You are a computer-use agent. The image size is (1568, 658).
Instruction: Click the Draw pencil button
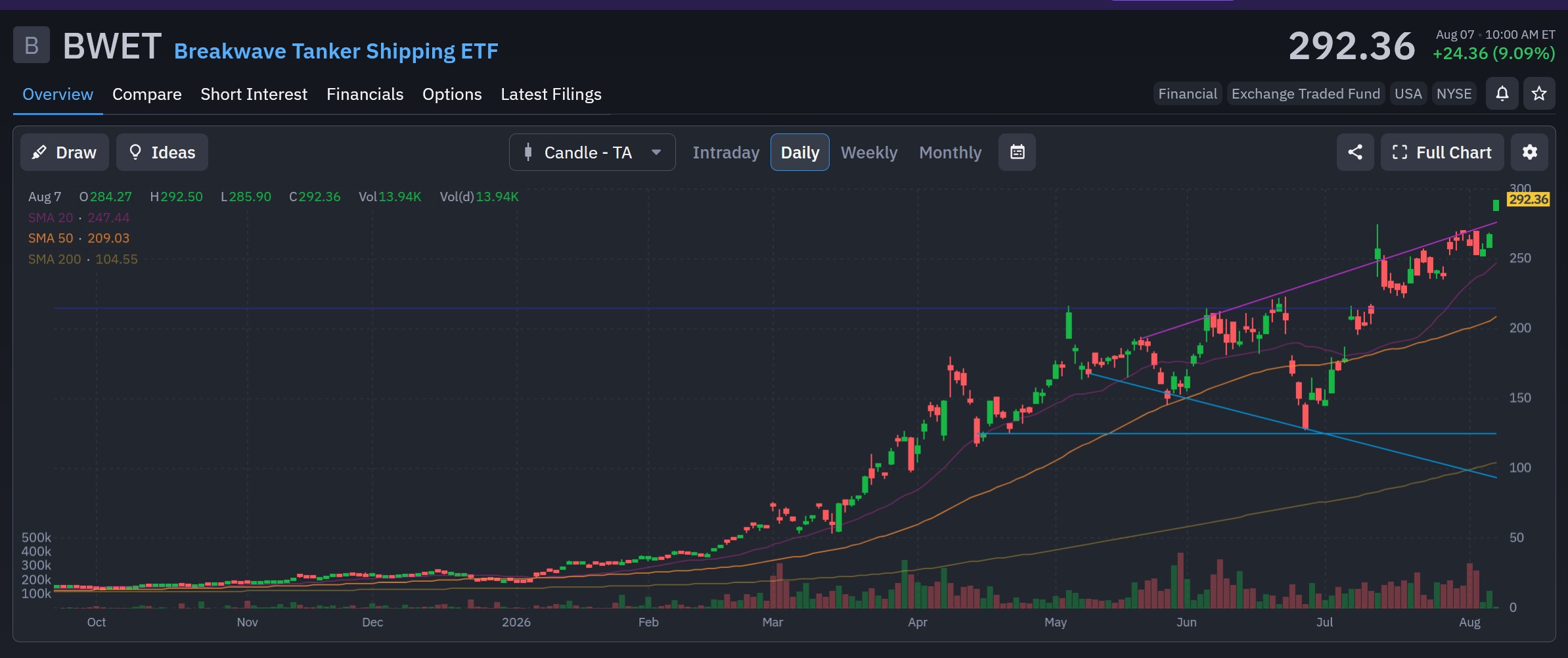pyautogui.click(x=64, y=153)
